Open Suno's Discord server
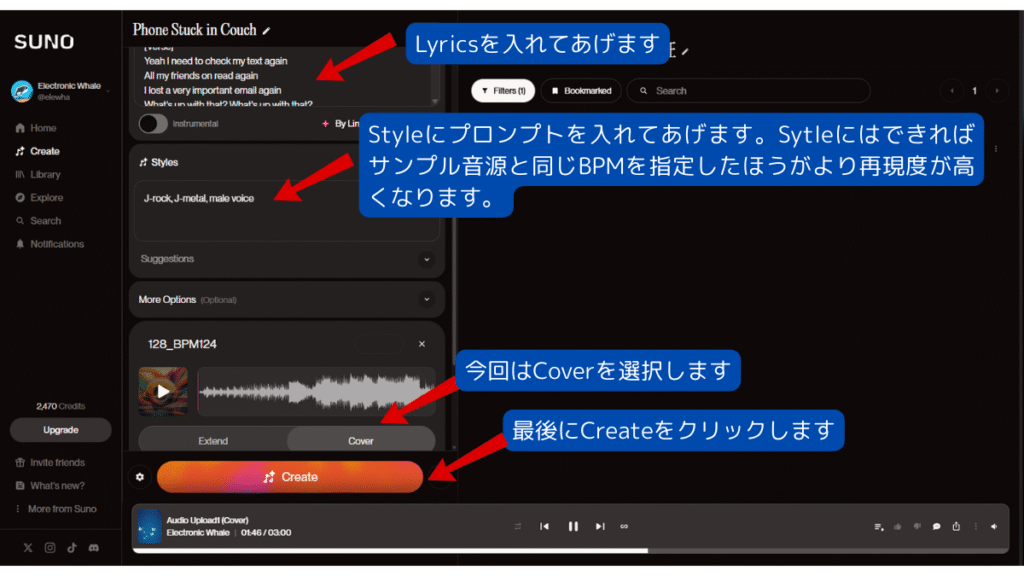The image size is (1024, 576). (94, 547)
